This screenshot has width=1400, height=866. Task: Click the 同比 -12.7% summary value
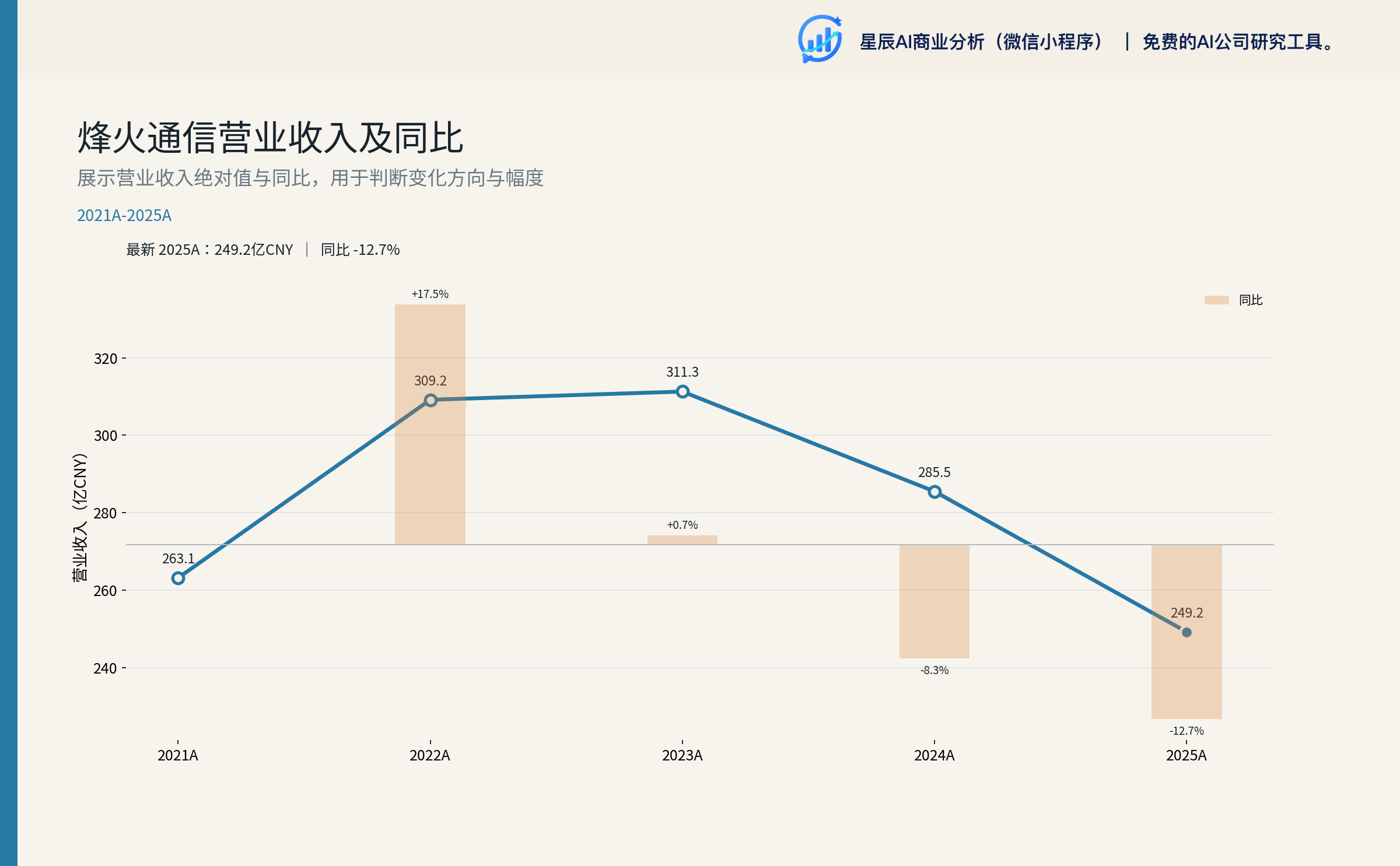pyautogui.click(x=360, y=250)
